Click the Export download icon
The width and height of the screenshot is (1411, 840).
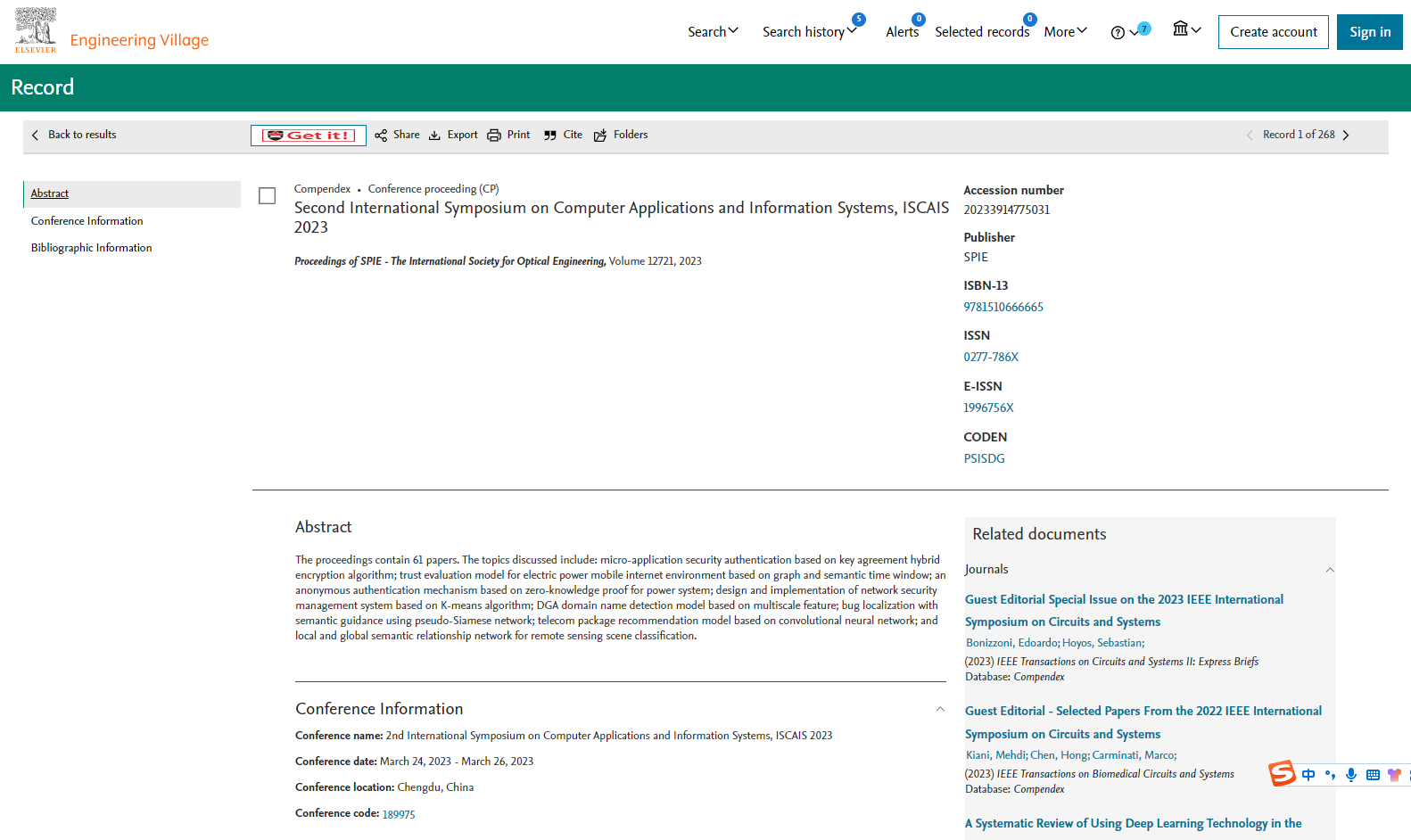[x=434, y=136]
